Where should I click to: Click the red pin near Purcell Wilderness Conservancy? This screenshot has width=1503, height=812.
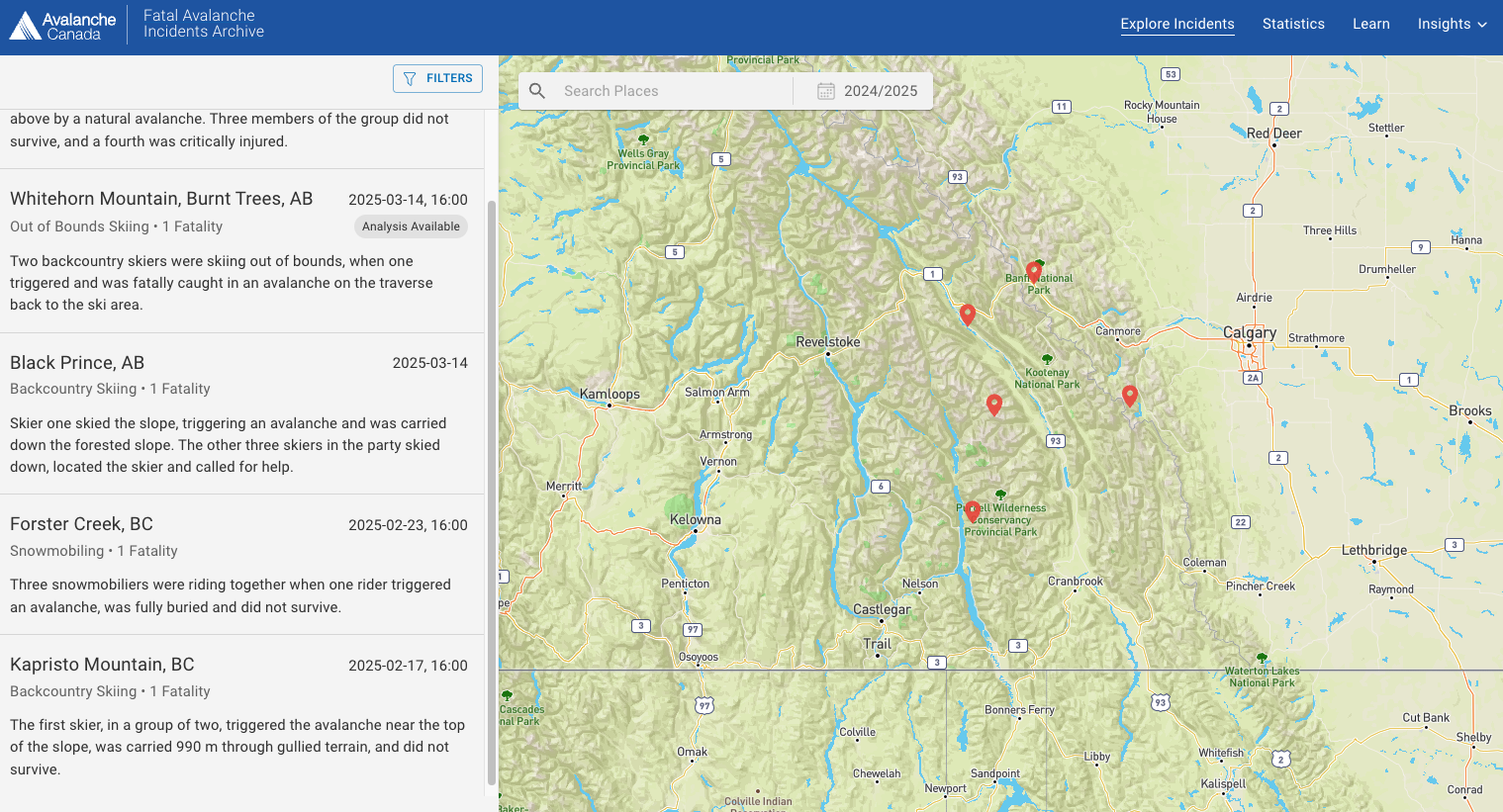point(973,510)
